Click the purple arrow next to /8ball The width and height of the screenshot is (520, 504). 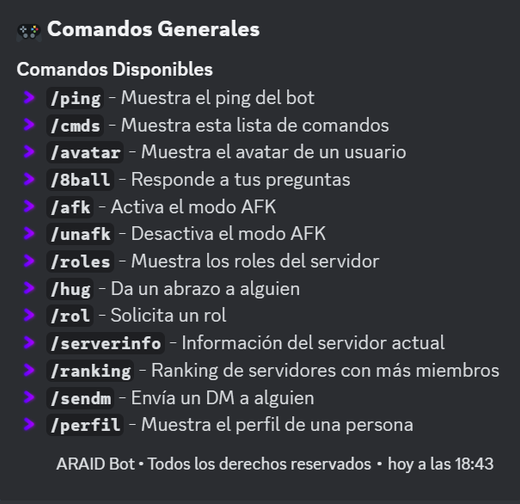click(29, 179)
